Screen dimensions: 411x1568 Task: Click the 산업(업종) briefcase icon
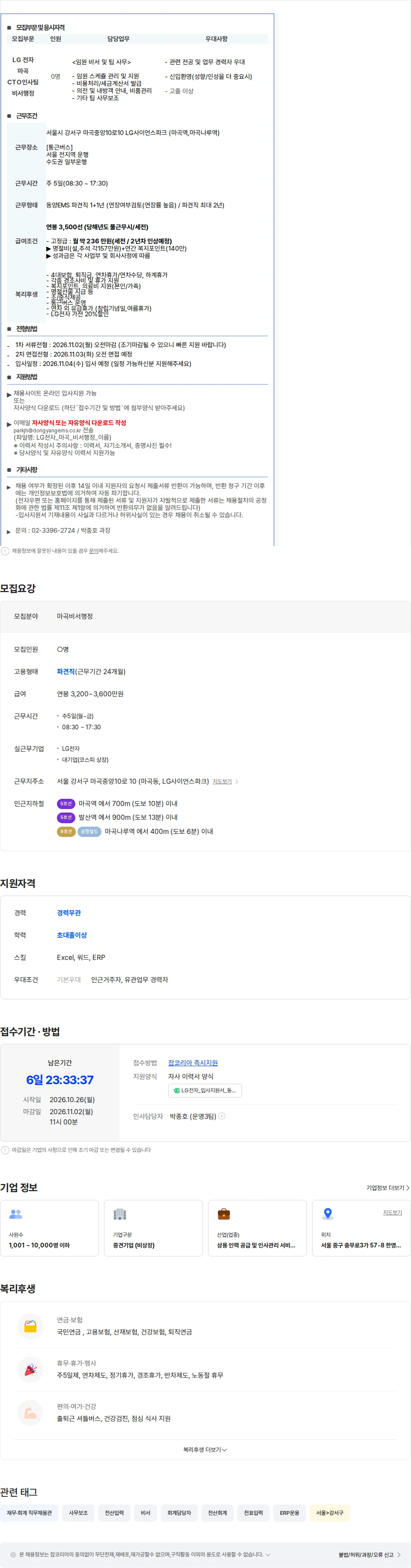(x=224, y=1214)
